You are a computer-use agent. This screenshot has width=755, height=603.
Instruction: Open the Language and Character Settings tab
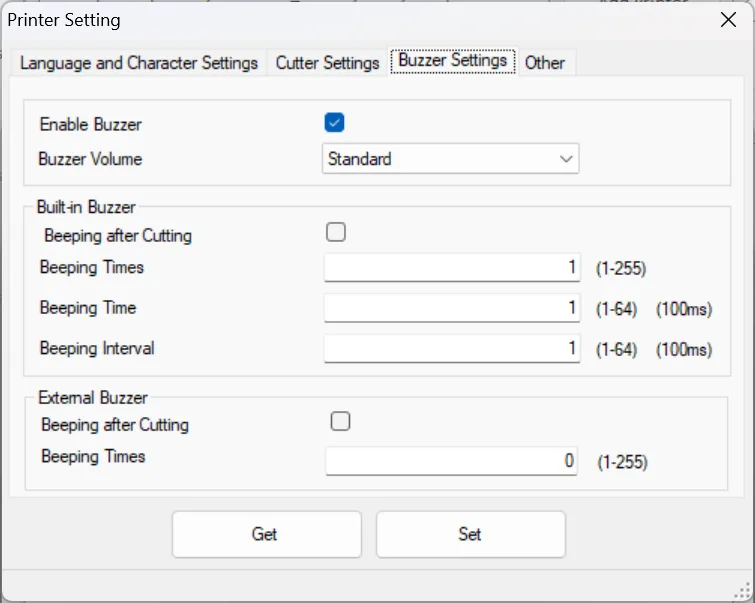click(x=139, y=63)
